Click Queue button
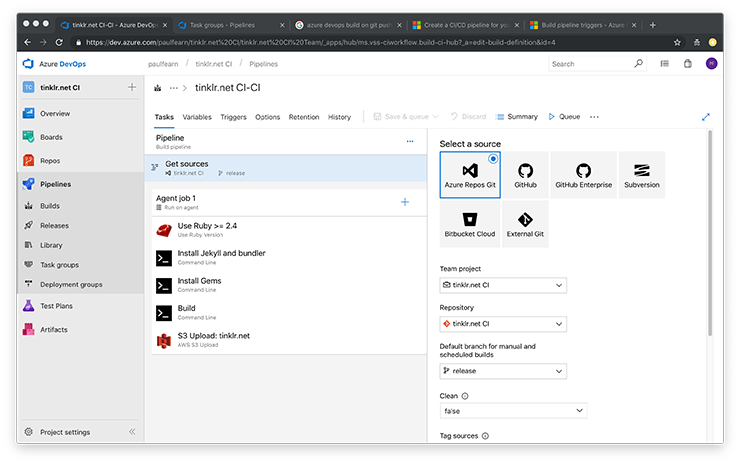 [x=564, y=117]
